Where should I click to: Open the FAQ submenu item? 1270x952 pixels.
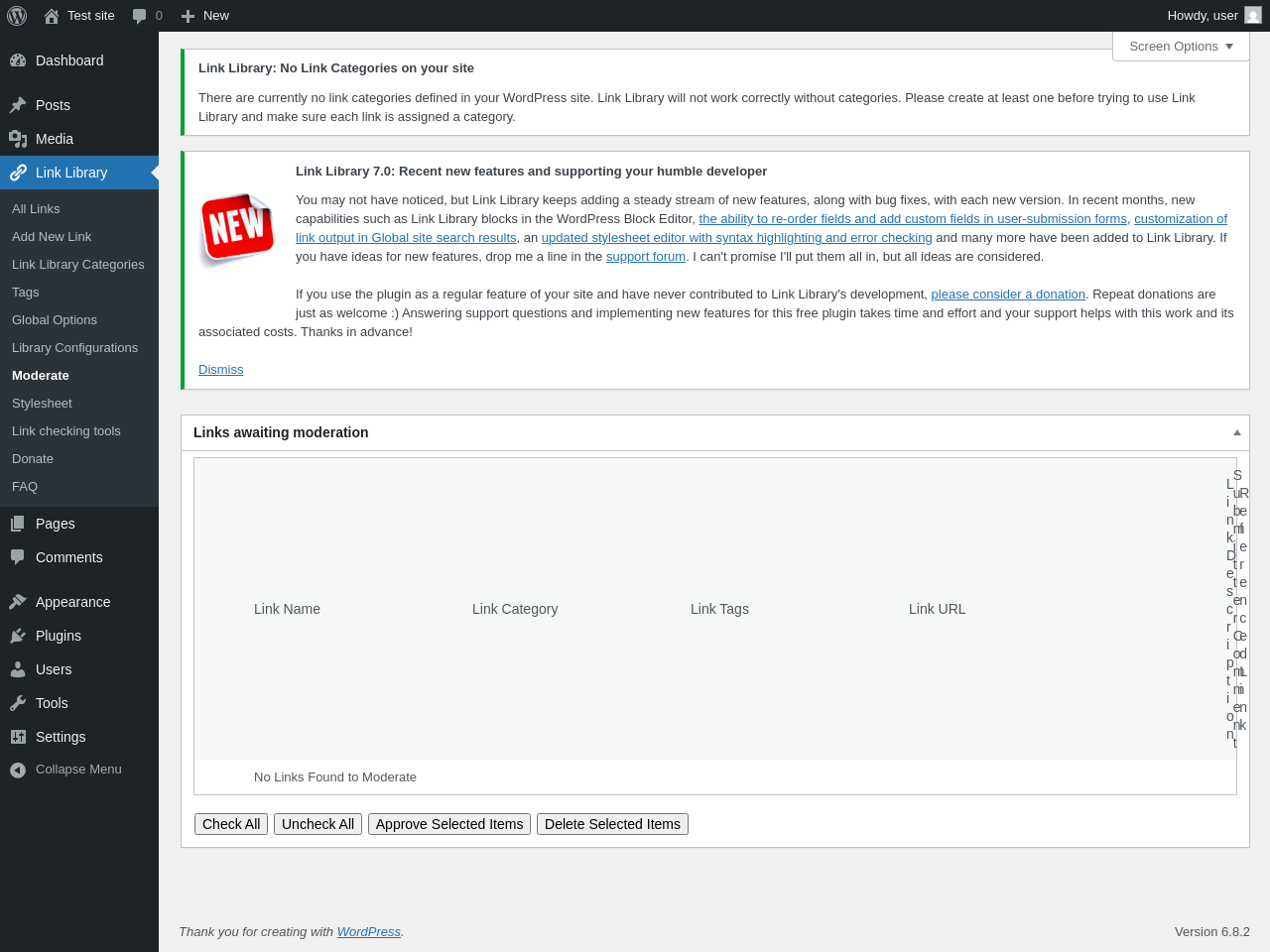point(25,487)
